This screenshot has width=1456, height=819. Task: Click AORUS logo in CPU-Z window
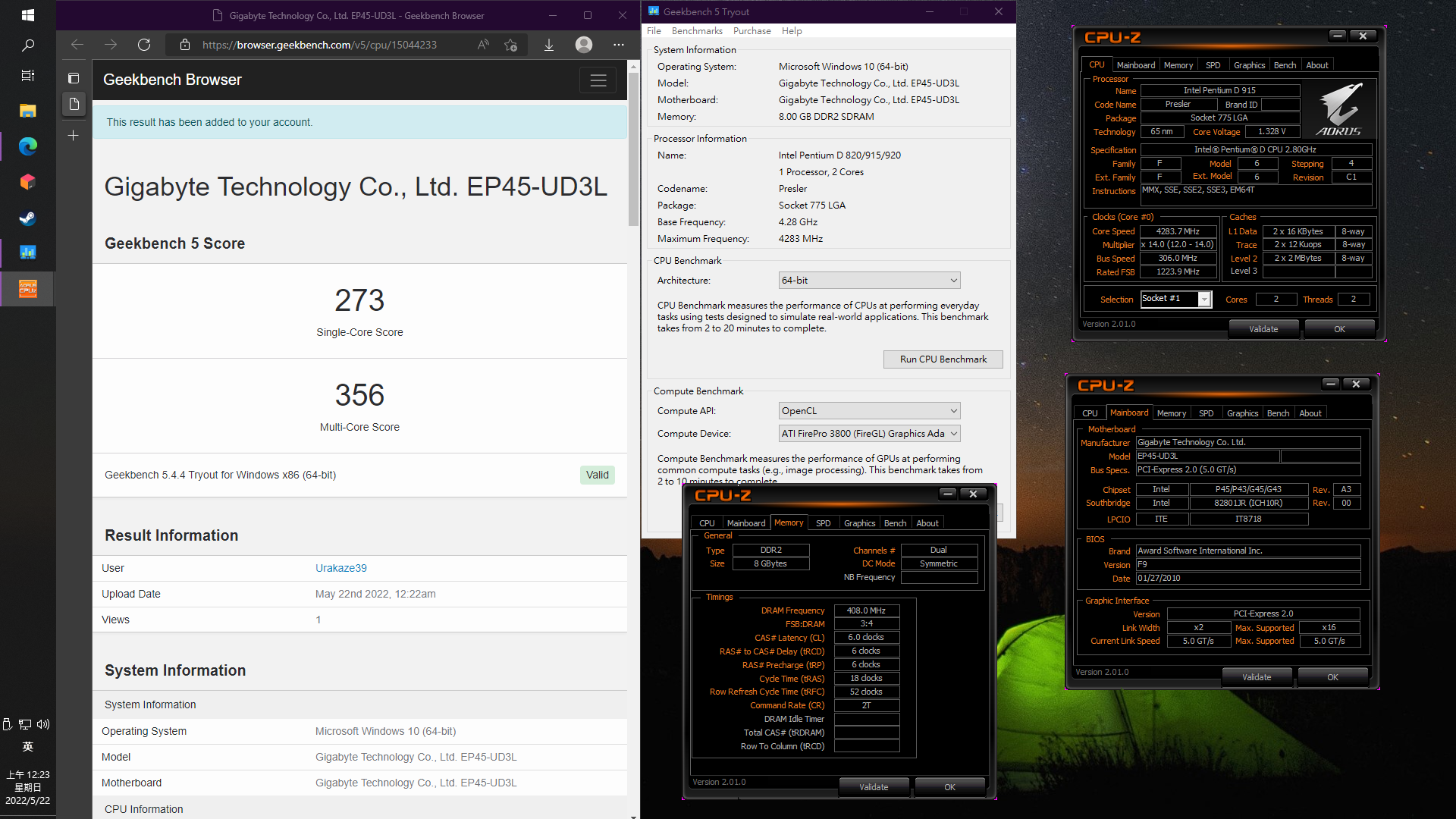[1338, 110]
